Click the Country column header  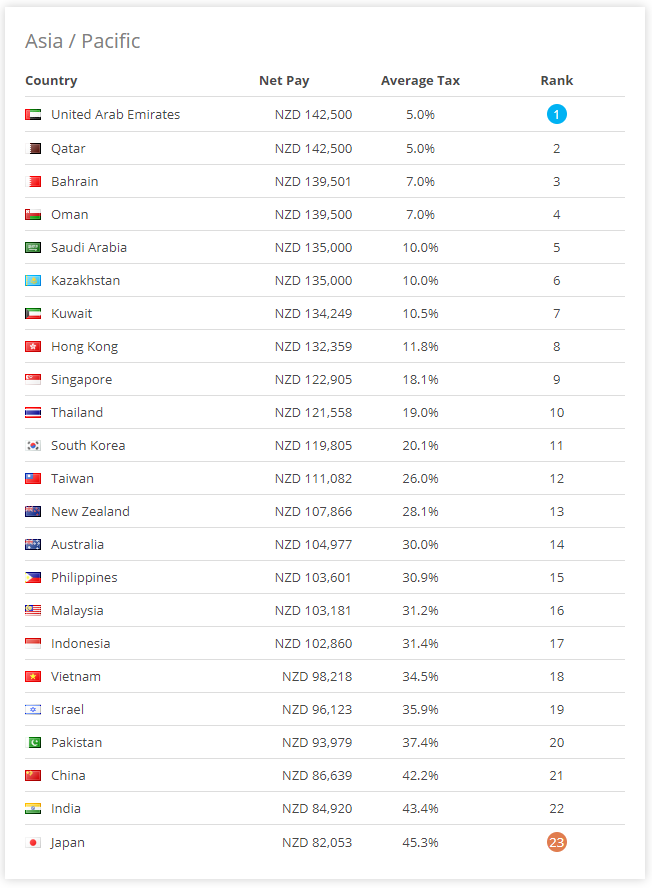(x=51, y=81)
